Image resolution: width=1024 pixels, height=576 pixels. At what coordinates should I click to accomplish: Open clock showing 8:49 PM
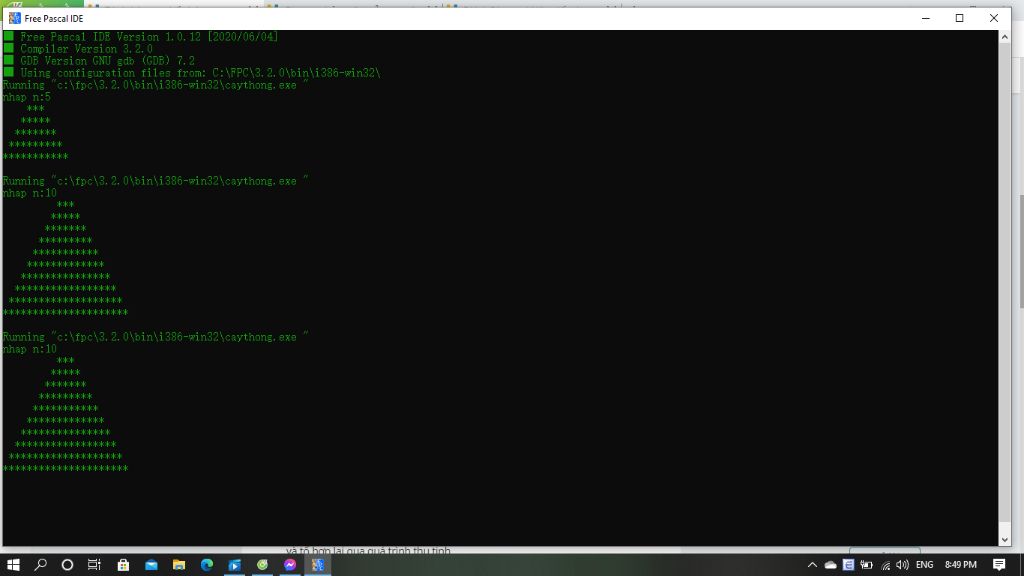(x=961, y=565)
